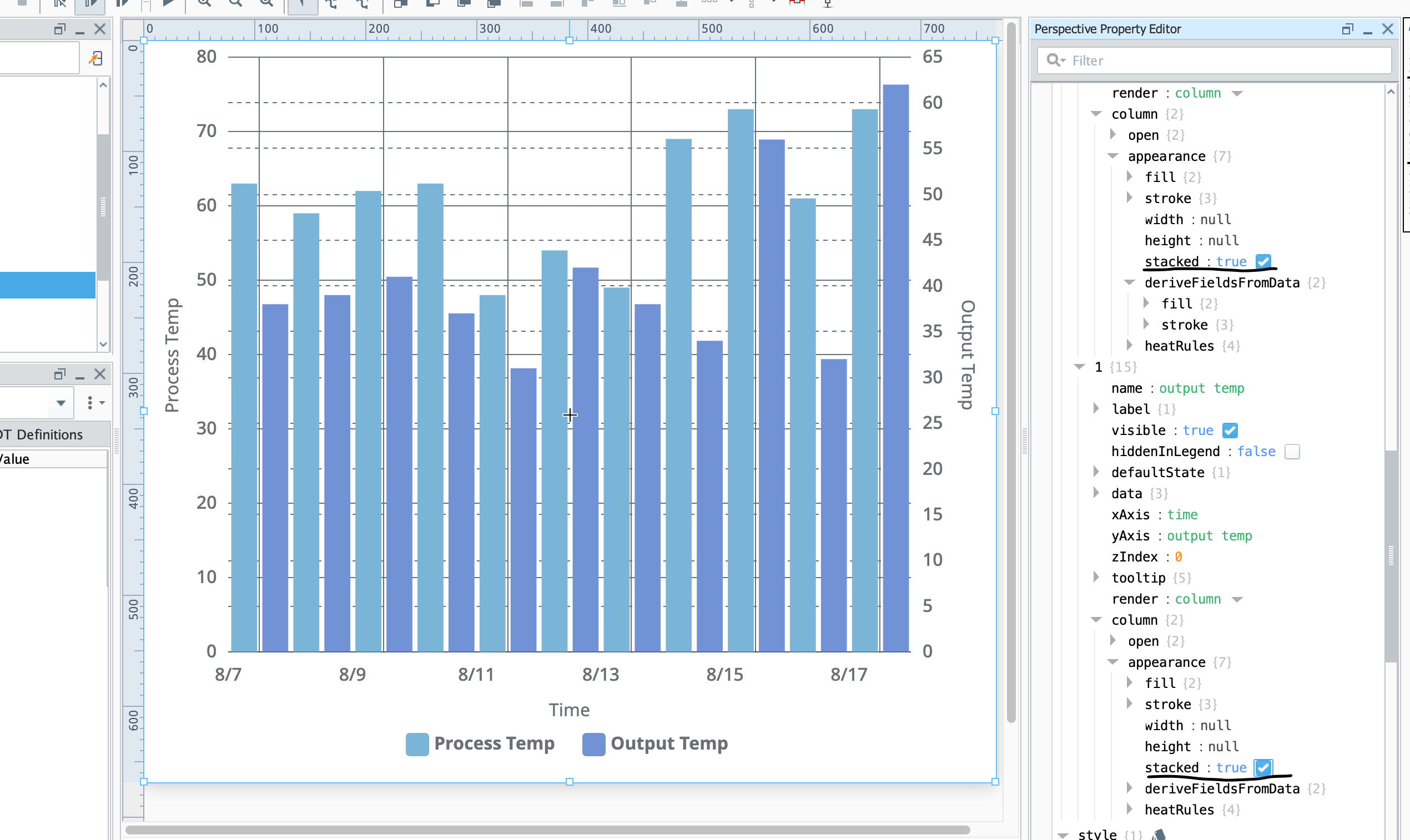Expand stroke {3} under deriveFieldsFromData
Image resolution: width=1410 pixels, height=840 pixels.
pos(1146,325)
